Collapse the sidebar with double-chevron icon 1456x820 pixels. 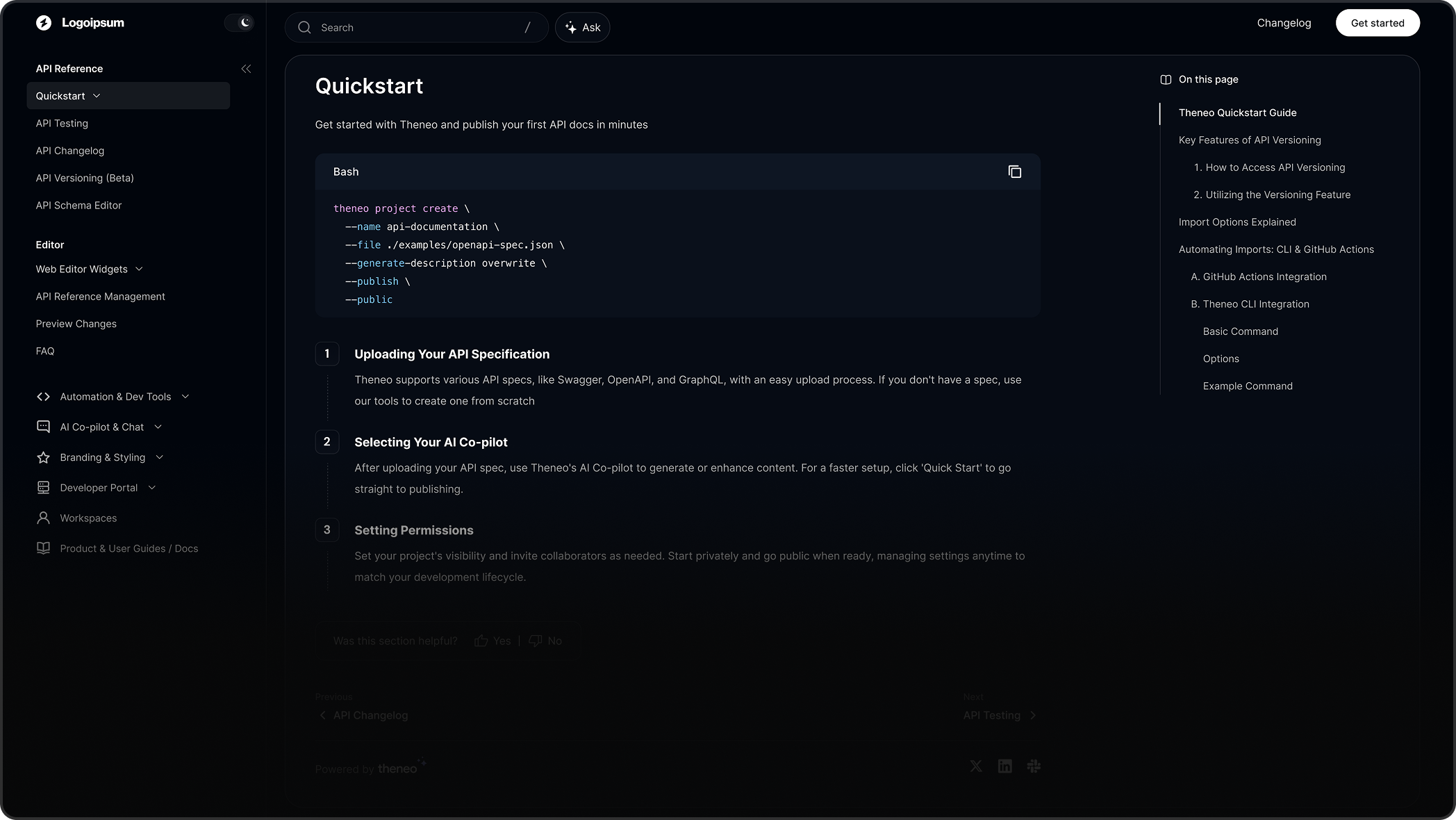246,69
